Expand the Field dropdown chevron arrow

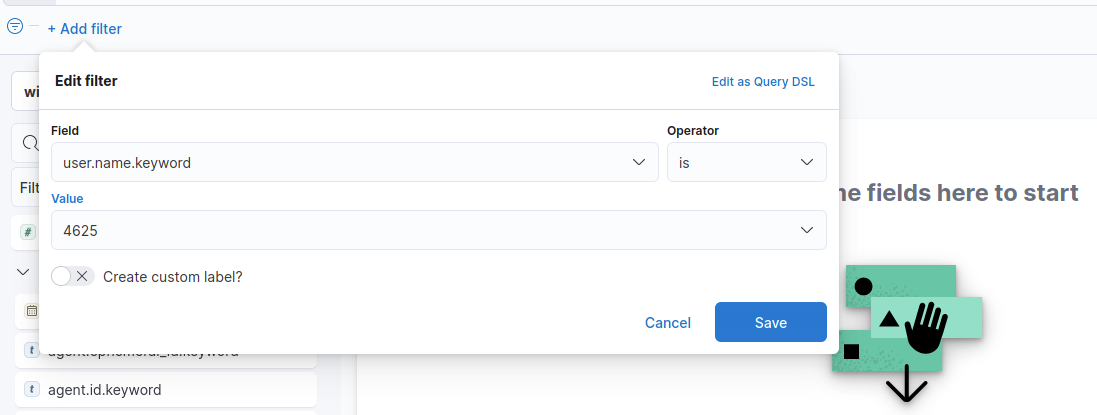tap(639, 162)
